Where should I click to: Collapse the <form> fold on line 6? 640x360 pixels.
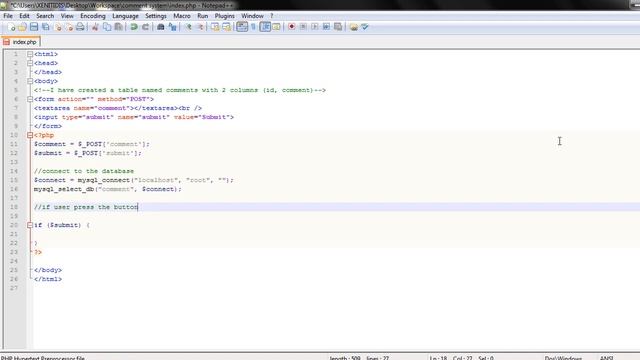[x=30, y=99]
